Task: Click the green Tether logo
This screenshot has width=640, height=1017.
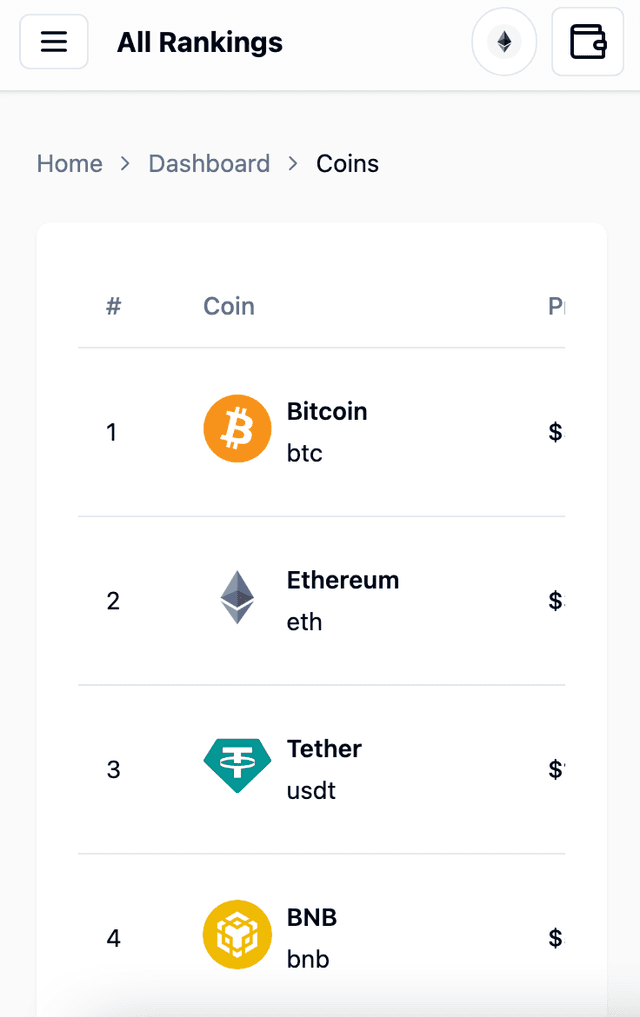Action: 237,765
